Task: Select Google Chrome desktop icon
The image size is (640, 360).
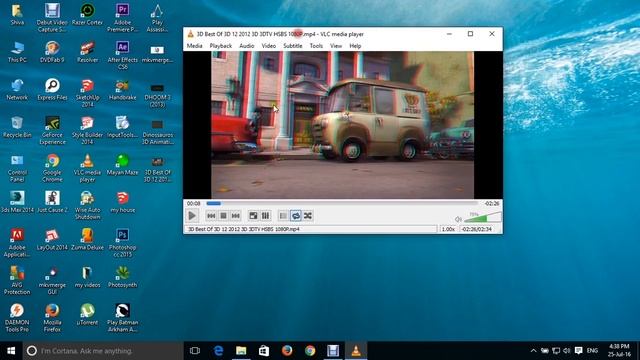Action: pos(52,168)
